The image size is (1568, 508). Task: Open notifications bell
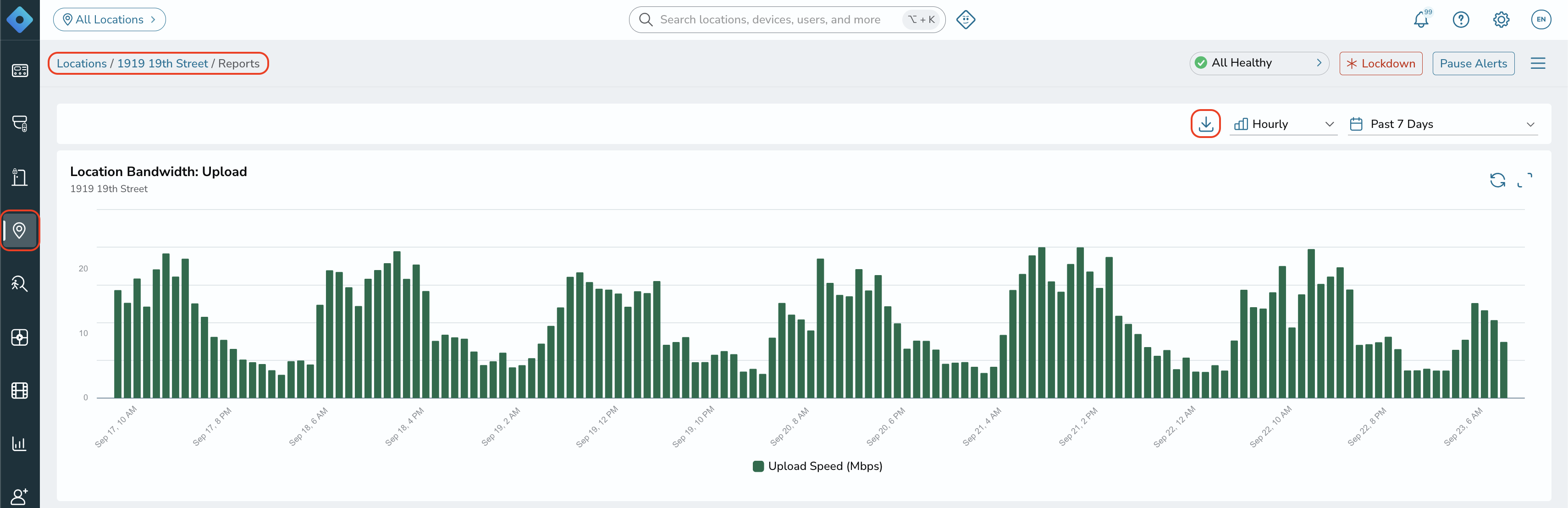(x=1421, y=19)
